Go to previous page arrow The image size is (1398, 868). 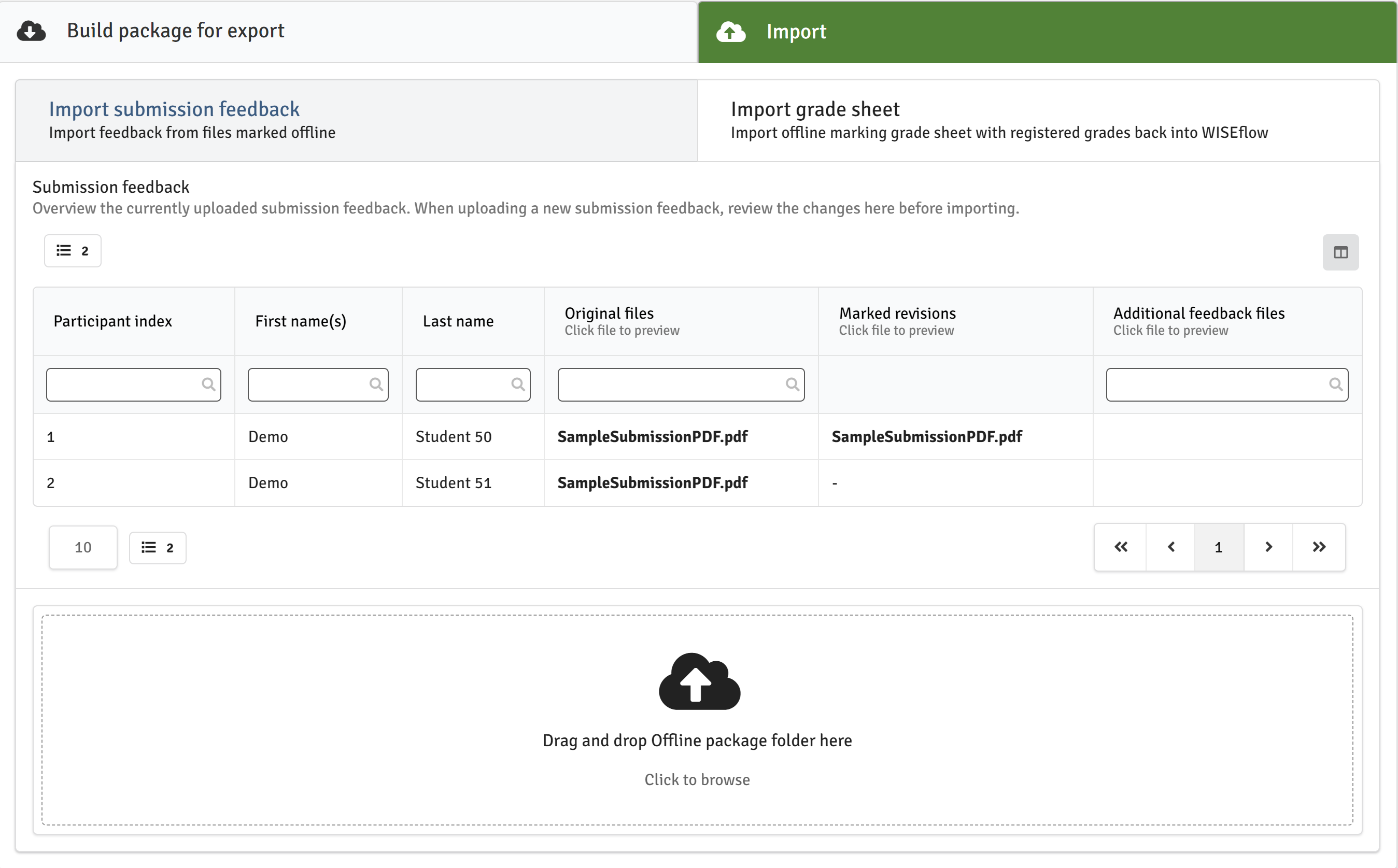coord(1170,547)
